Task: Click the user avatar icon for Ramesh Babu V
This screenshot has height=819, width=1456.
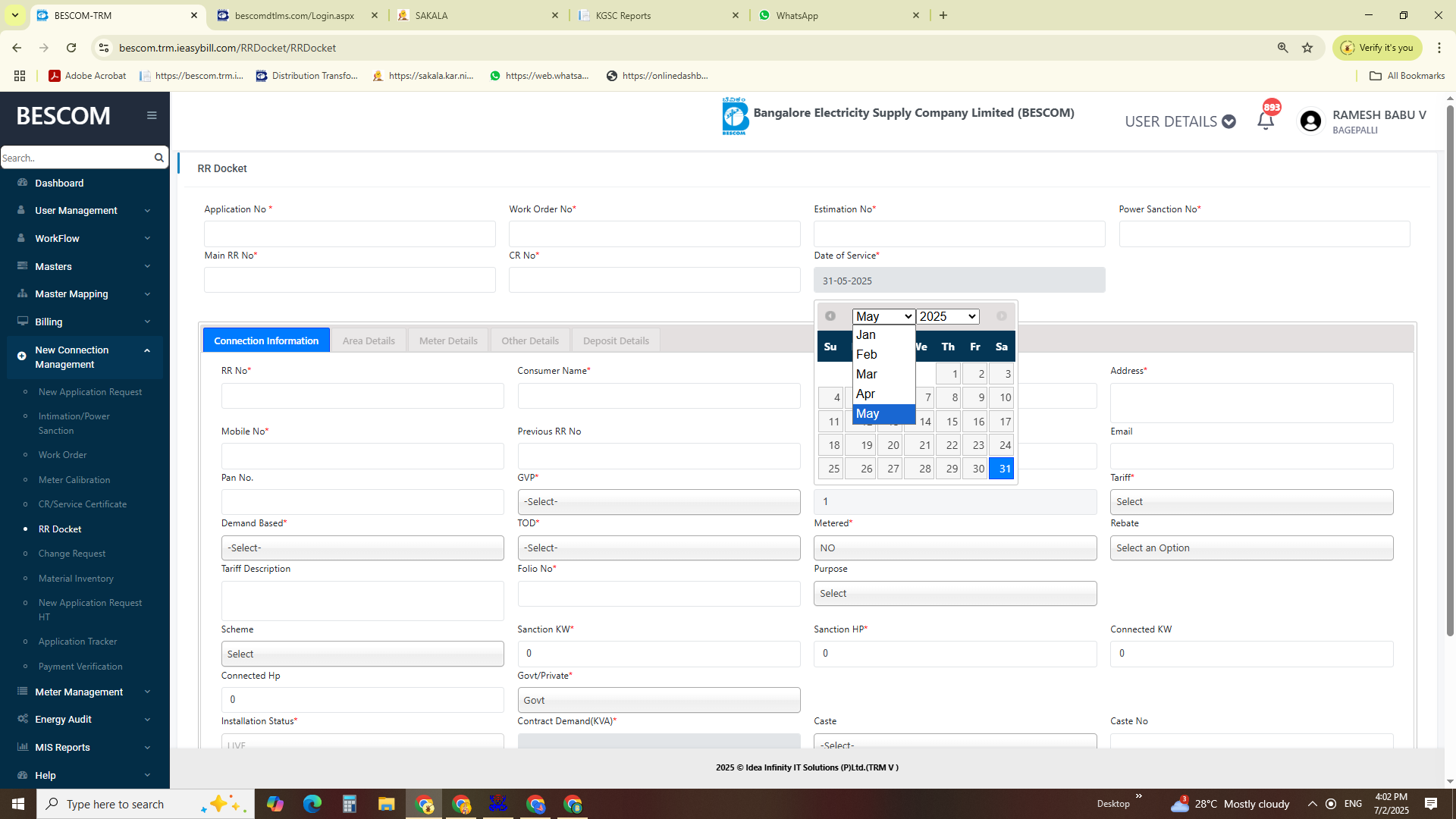Action: pos(1310,121)
